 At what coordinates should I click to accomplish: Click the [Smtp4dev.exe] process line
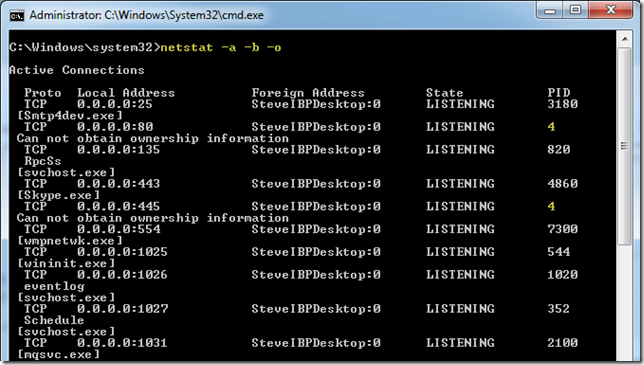tap(70, 116)
